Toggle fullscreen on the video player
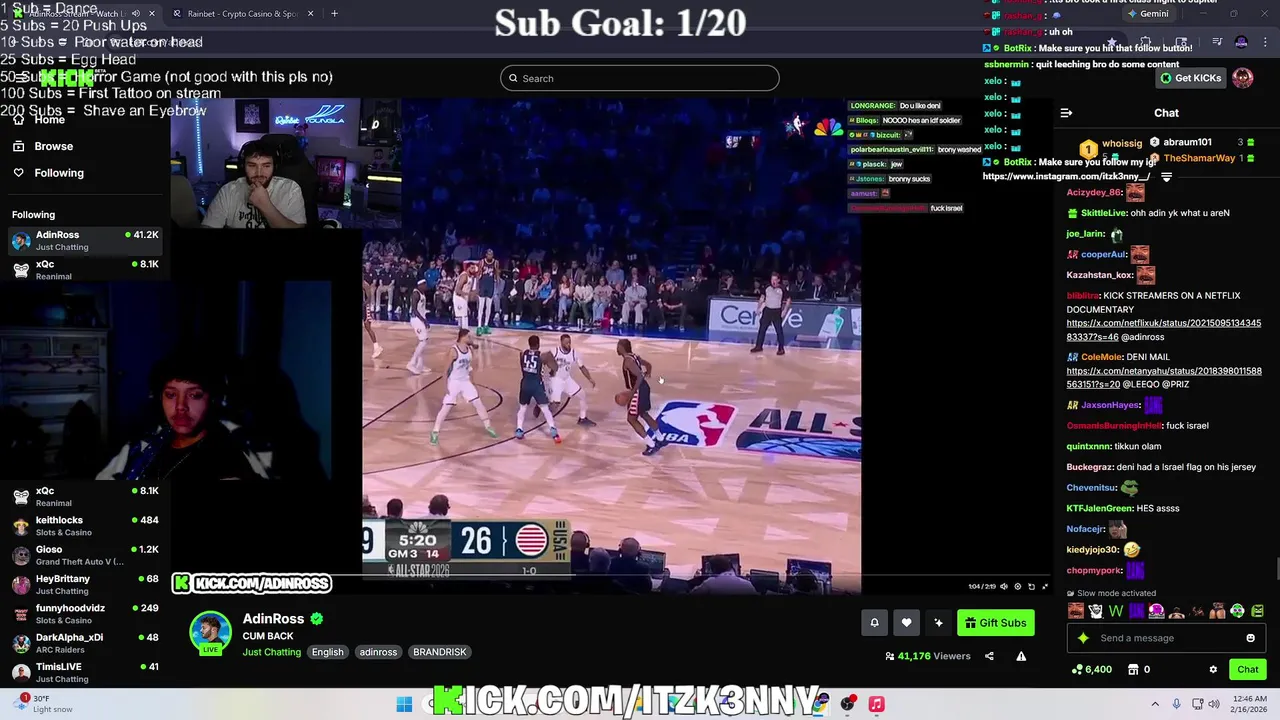Screen dimensions: 1280x720 1045,587
